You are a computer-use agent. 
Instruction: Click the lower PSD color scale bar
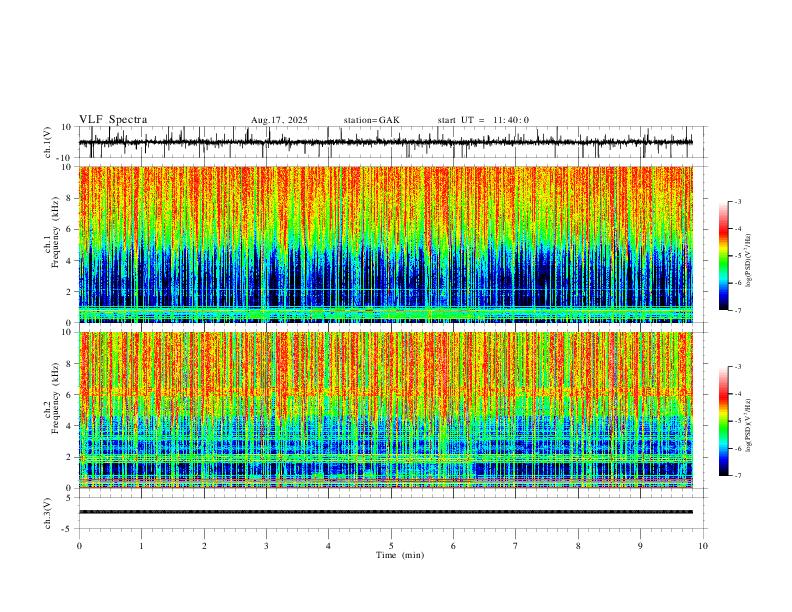(x=723, y=421)
